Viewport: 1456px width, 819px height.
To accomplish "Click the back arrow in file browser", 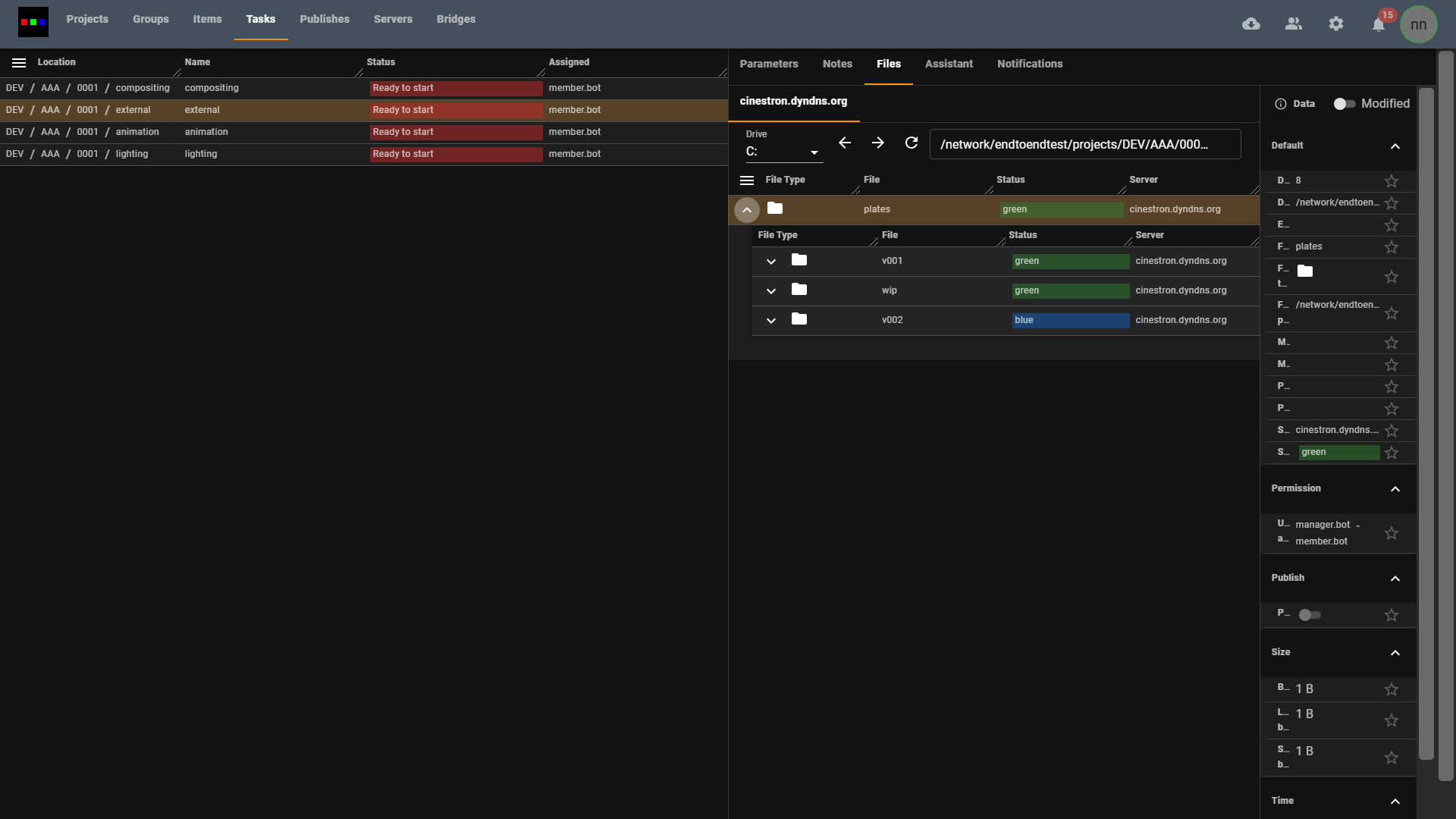I will [x=845, y=143].
